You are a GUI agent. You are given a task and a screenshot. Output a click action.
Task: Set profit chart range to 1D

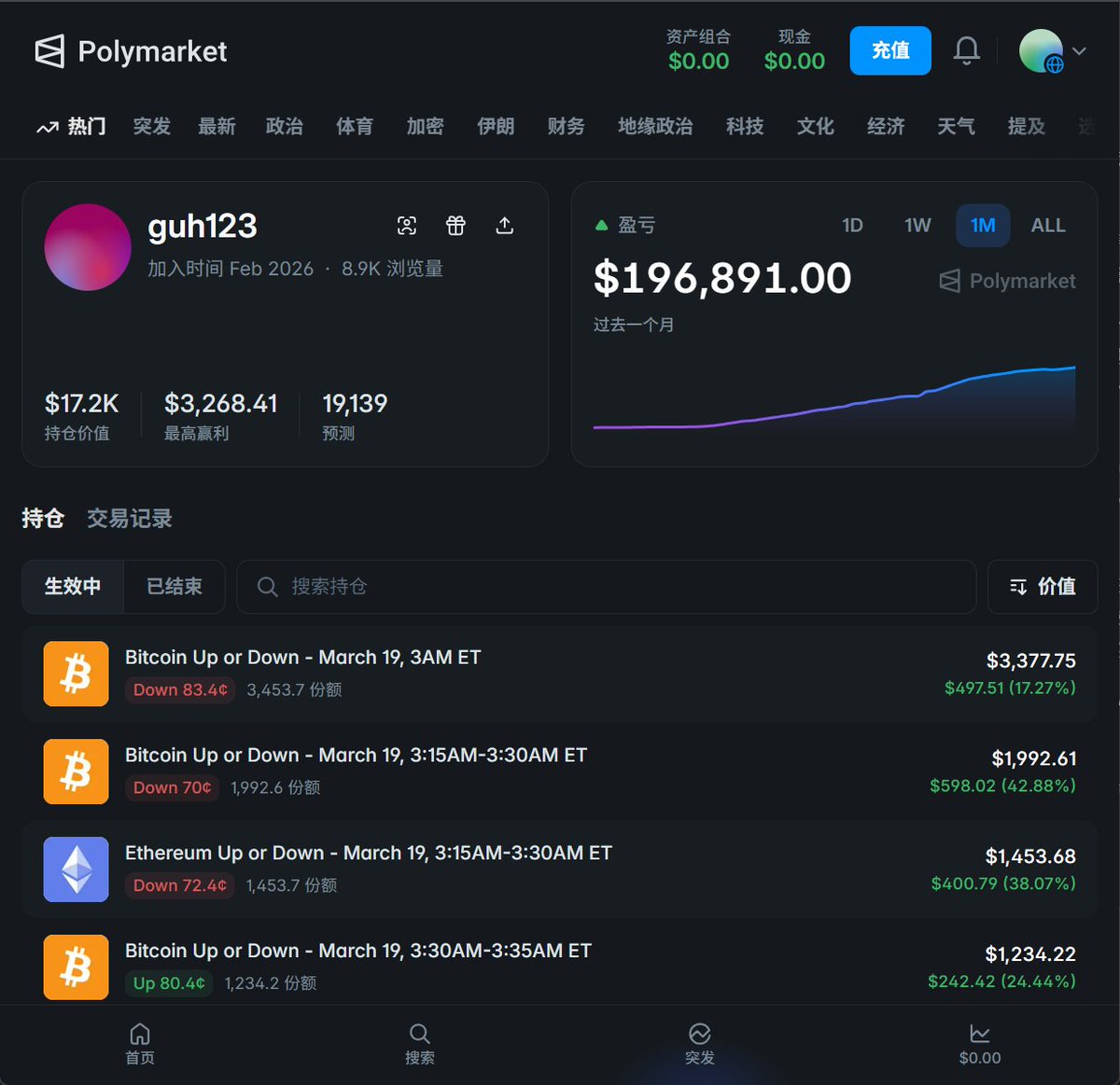852,226
